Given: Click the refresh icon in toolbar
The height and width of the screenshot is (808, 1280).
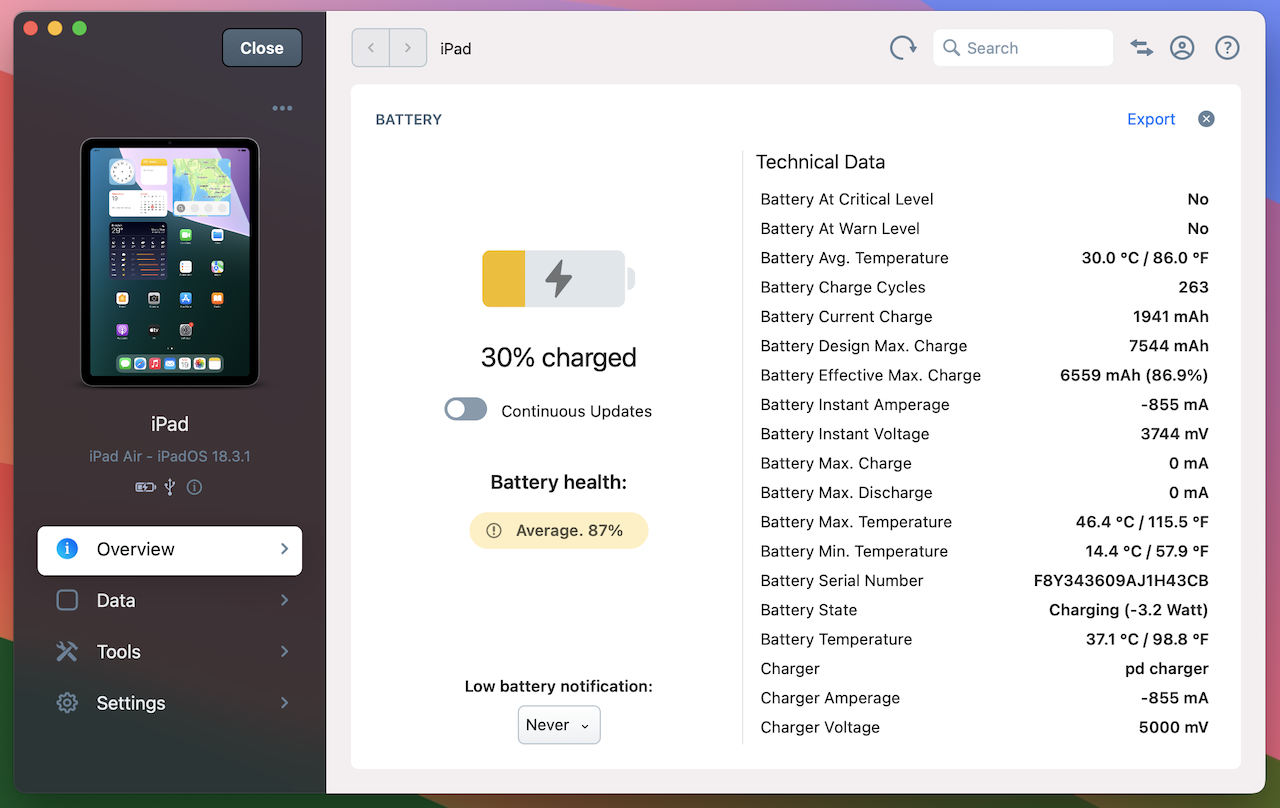Looking at the screenshot, I should [x=903, y=48].
